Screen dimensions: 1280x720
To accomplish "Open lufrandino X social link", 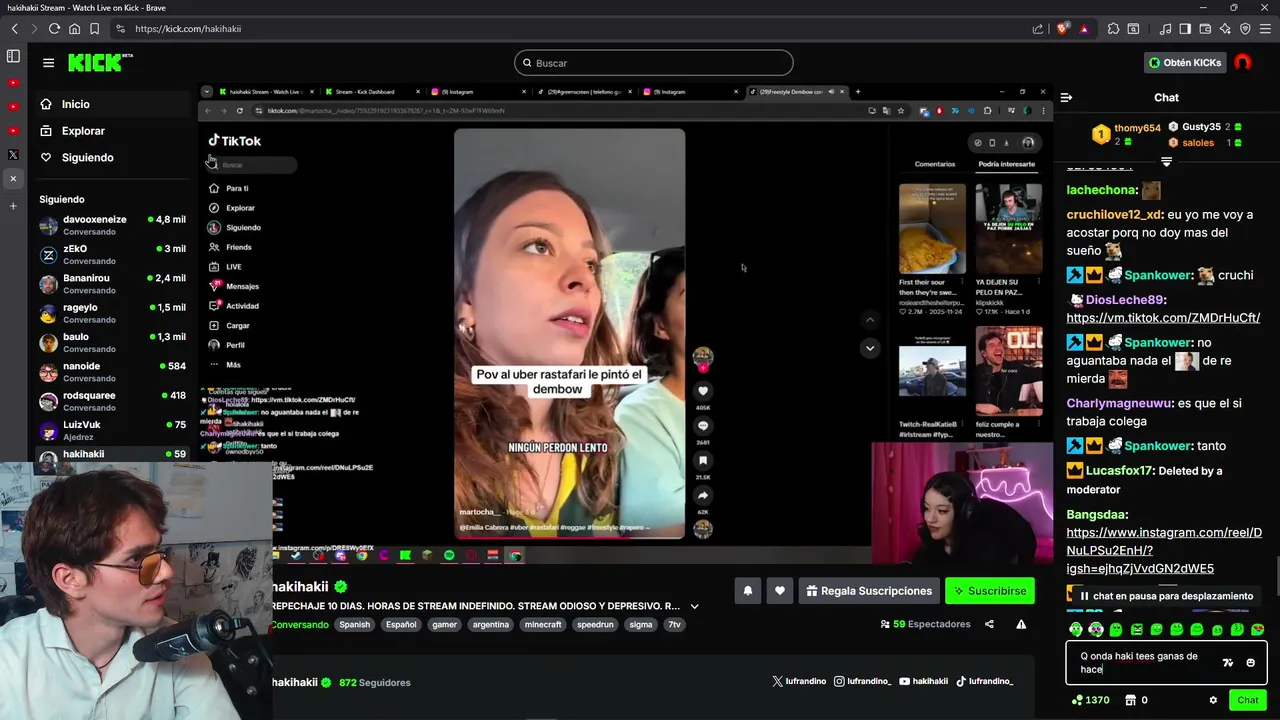I will 799,681.
